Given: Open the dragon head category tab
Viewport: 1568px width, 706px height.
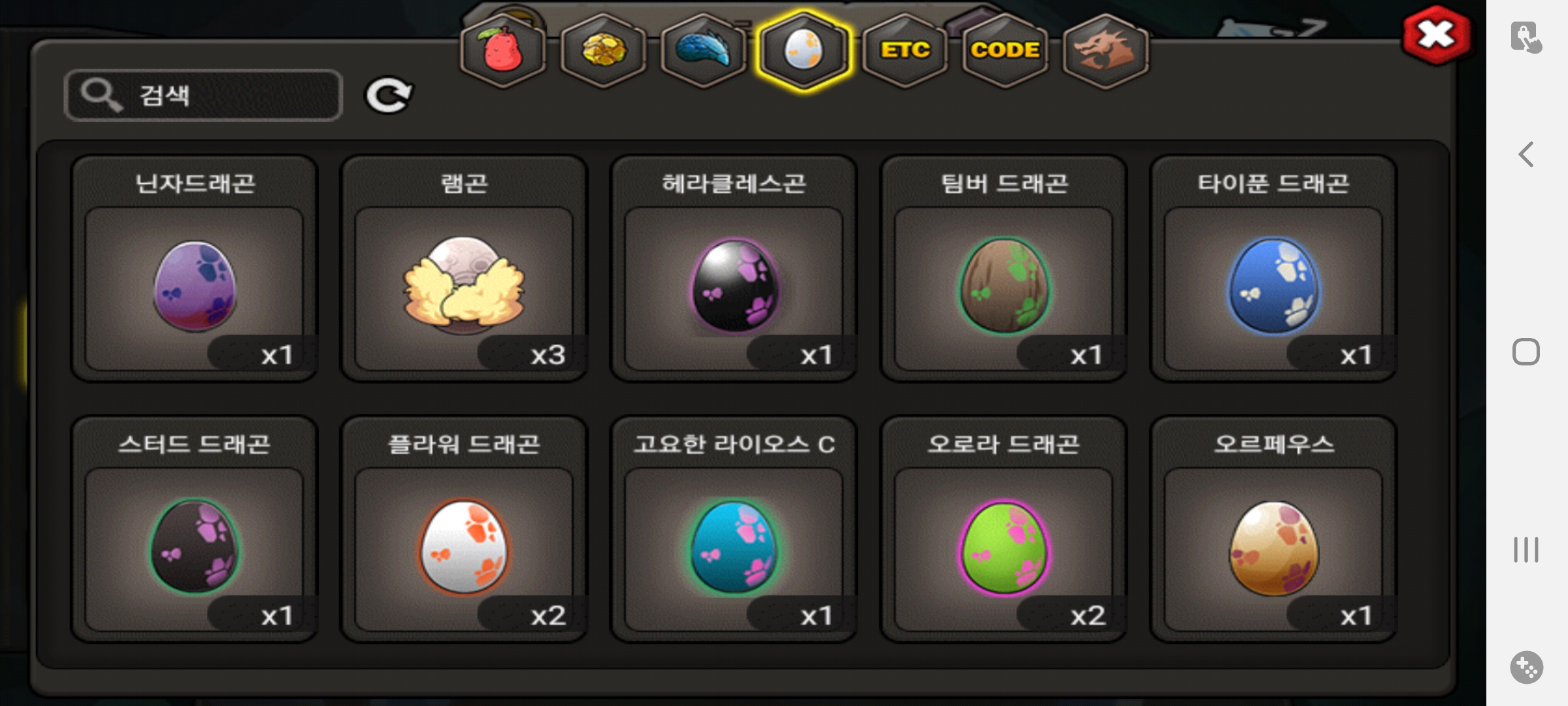Looking at the screenshot, I should click(1106, 51).
